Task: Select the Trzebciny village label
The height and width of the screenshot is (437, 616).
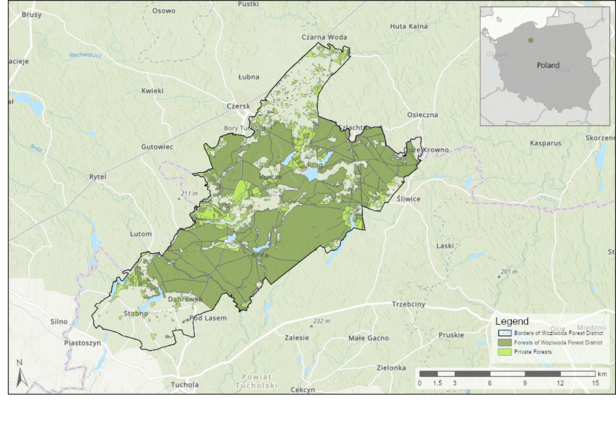Action: 408,304
